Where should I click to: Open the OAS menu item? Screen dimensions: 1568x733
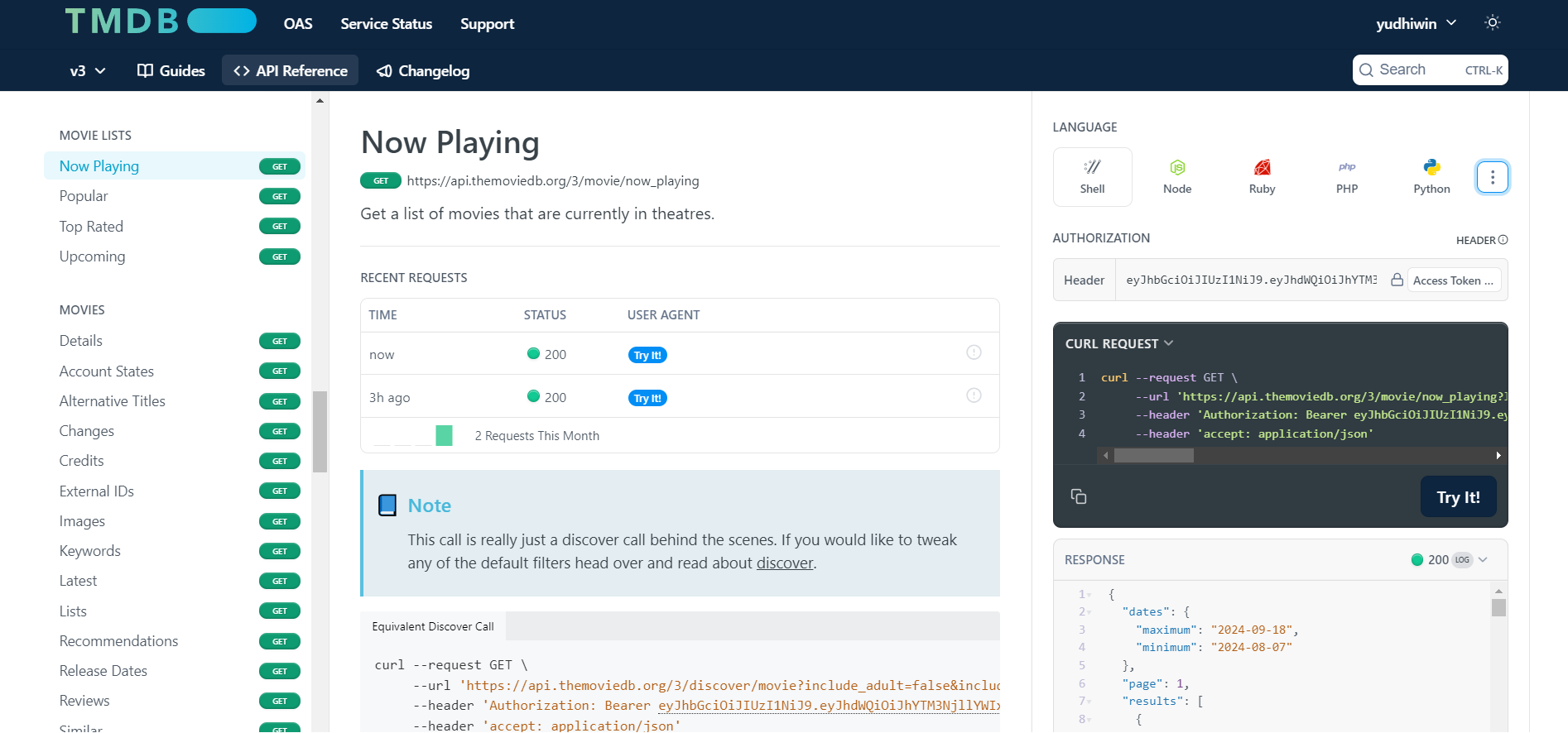[298, 24]
